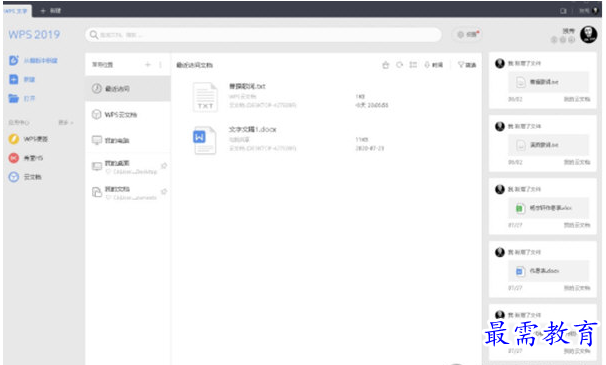The width and height of the screenshot is (606, 365).
Task: Click the clock icon for recent access
Action: [x=97, y=89]
